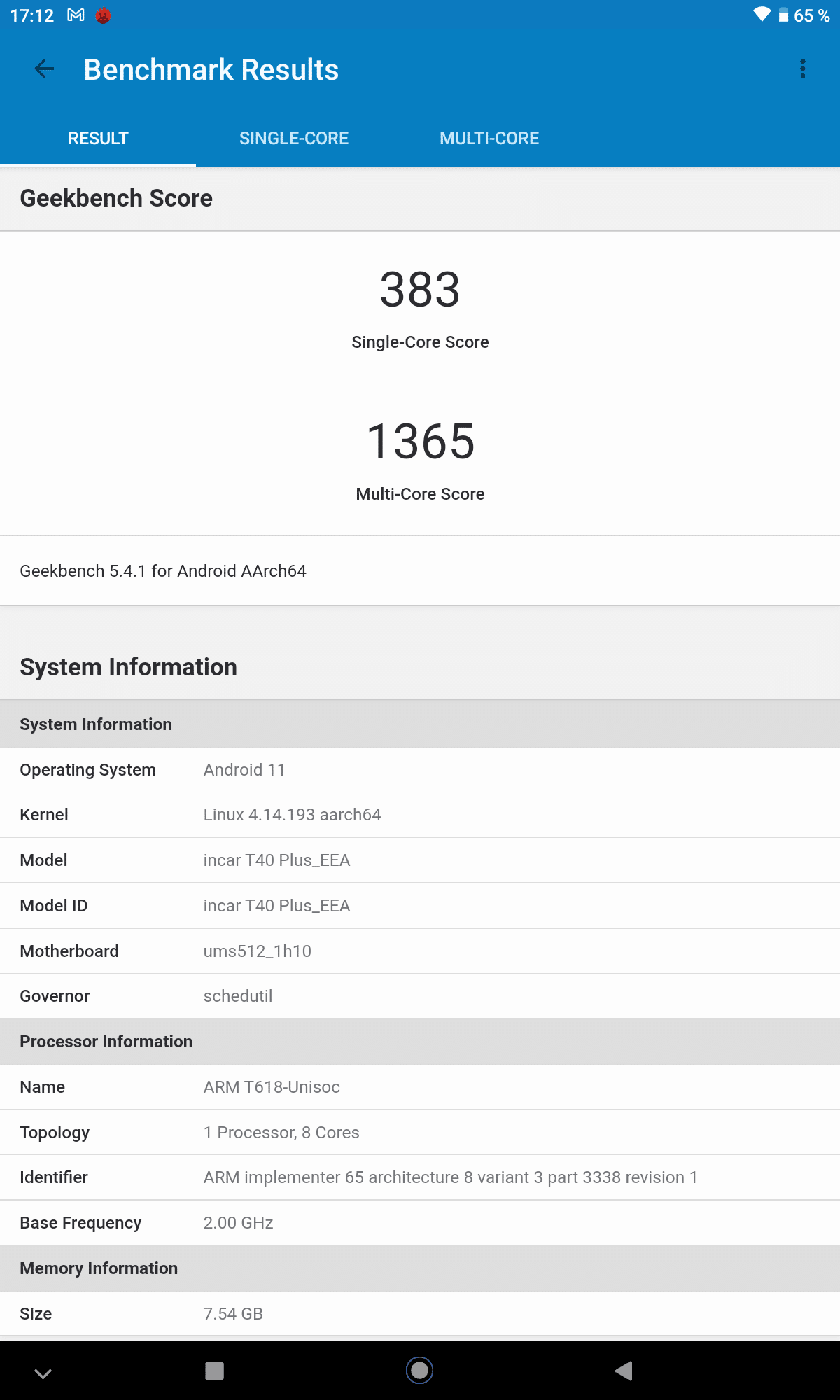
Task: Select the single-core score 383
Action: (420, 290)
